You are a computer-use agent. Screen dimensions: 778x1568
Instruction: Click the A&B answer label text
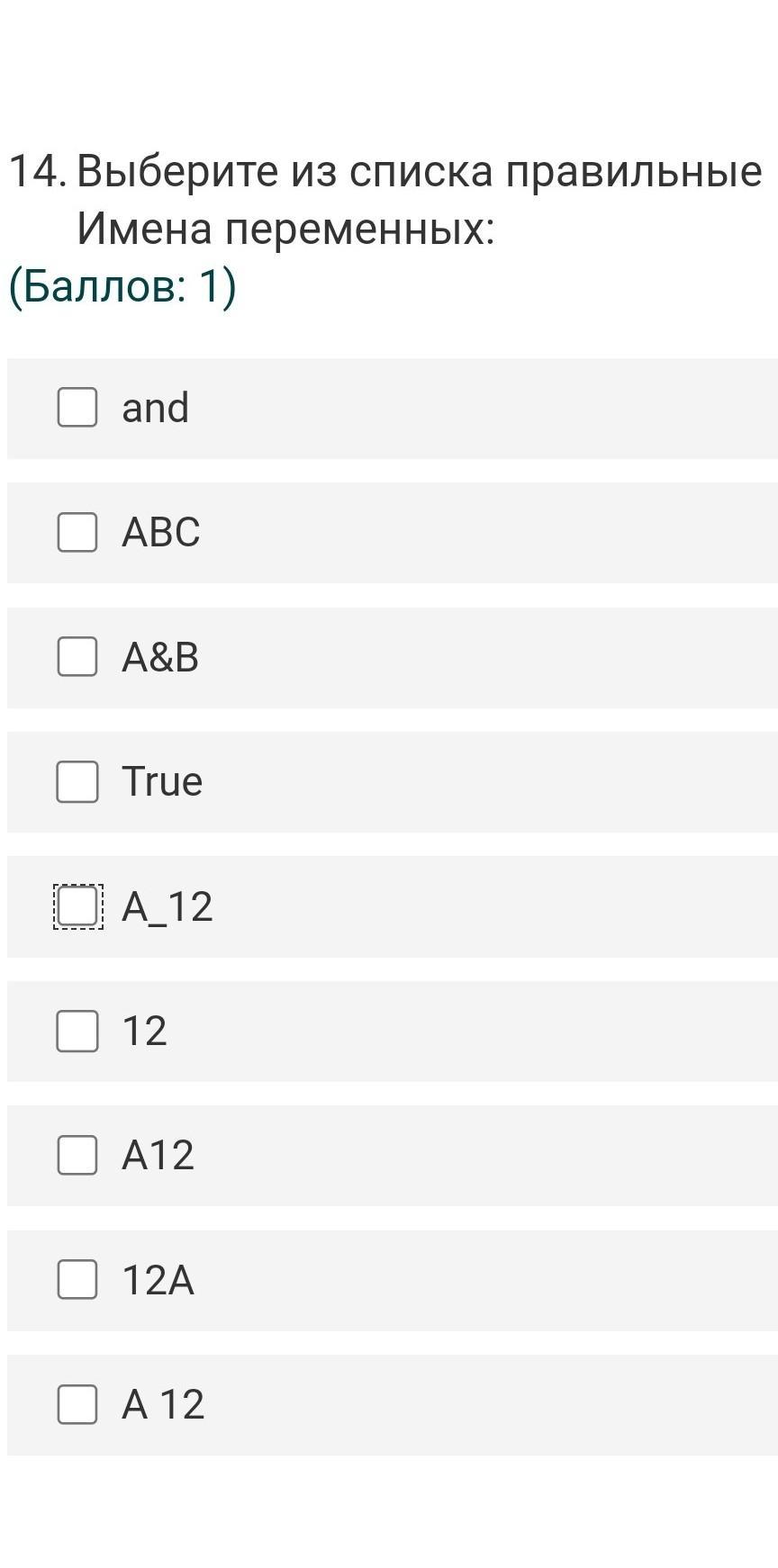(160, 657)
